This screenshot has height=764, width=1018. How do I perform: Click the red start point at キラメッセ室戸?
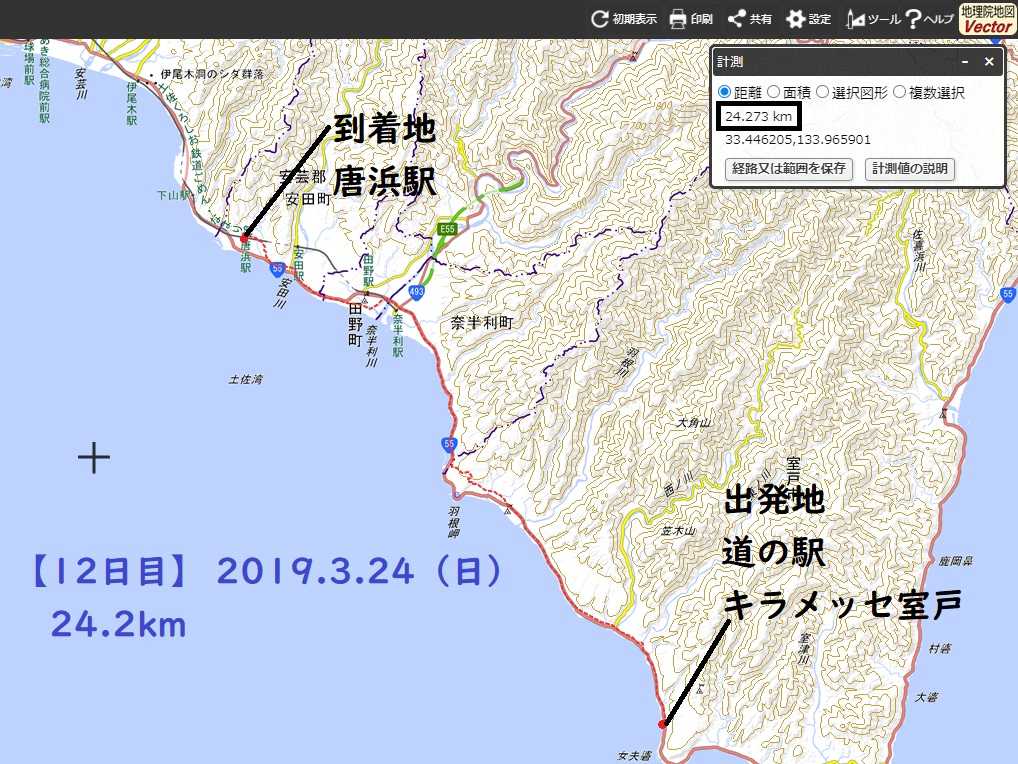click(662, 724)
